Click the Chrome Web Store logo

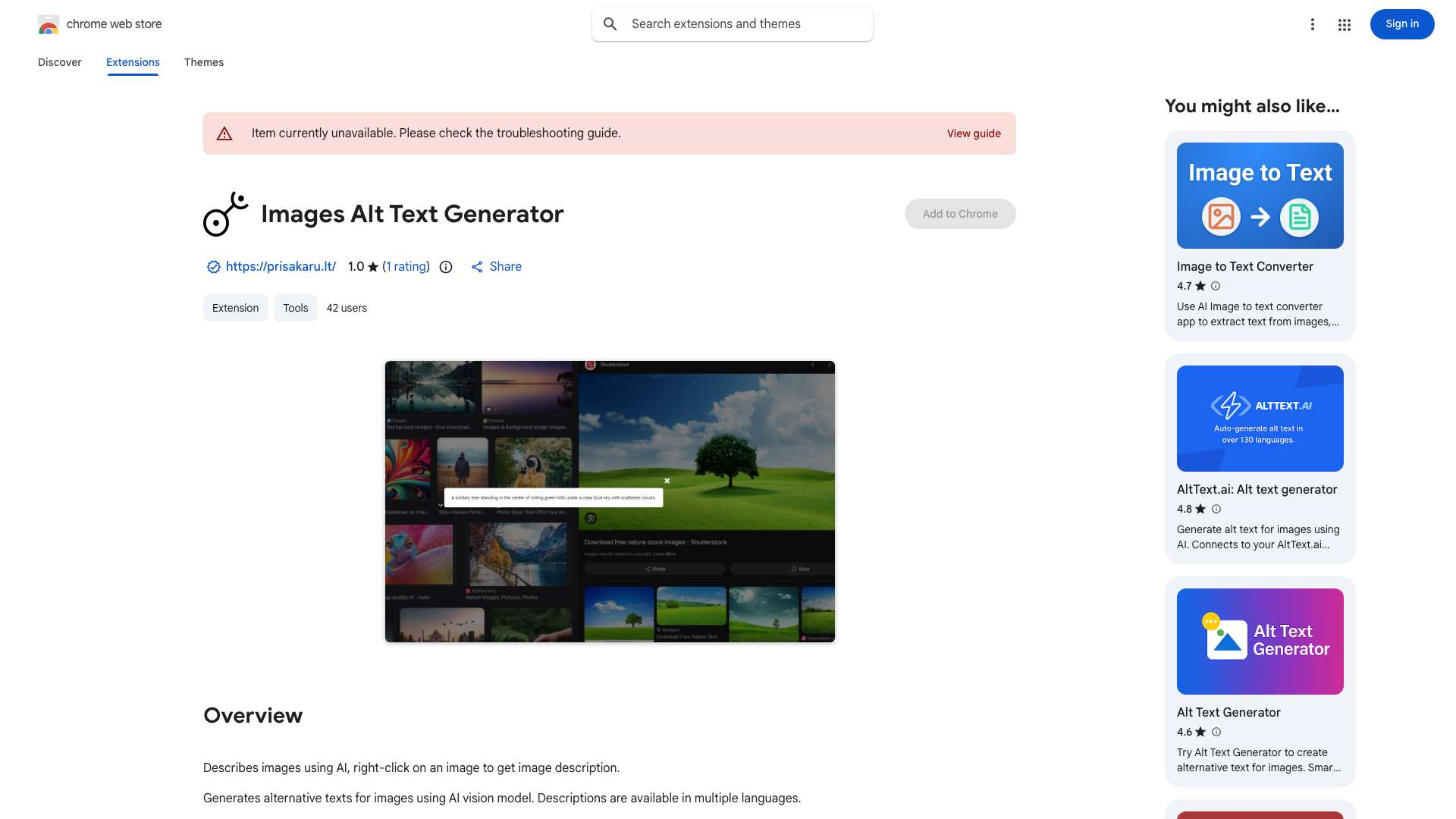tap(49, 24)
